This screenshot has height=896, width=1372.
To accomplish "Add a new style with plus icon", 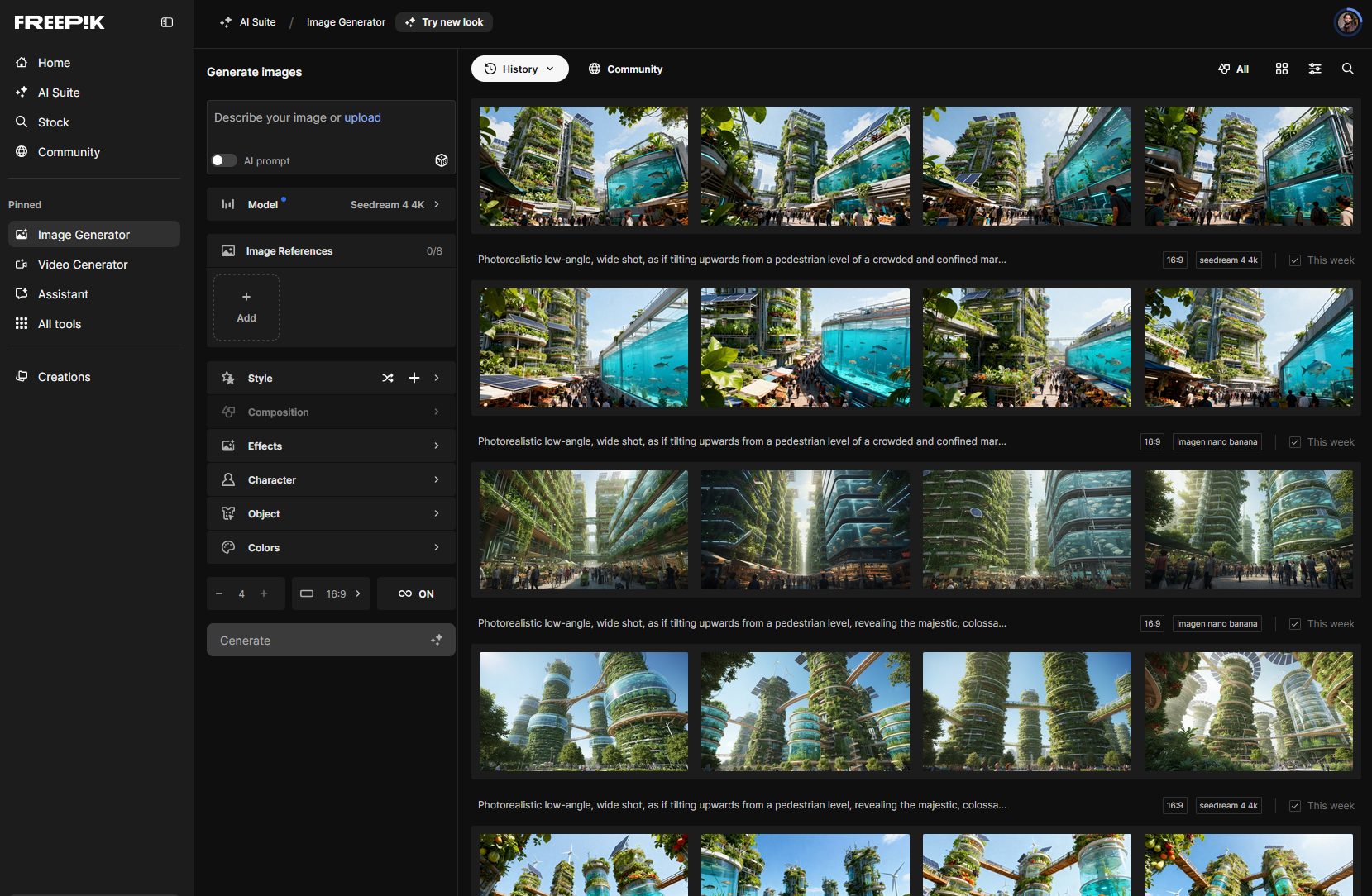I will pos(414,379).
